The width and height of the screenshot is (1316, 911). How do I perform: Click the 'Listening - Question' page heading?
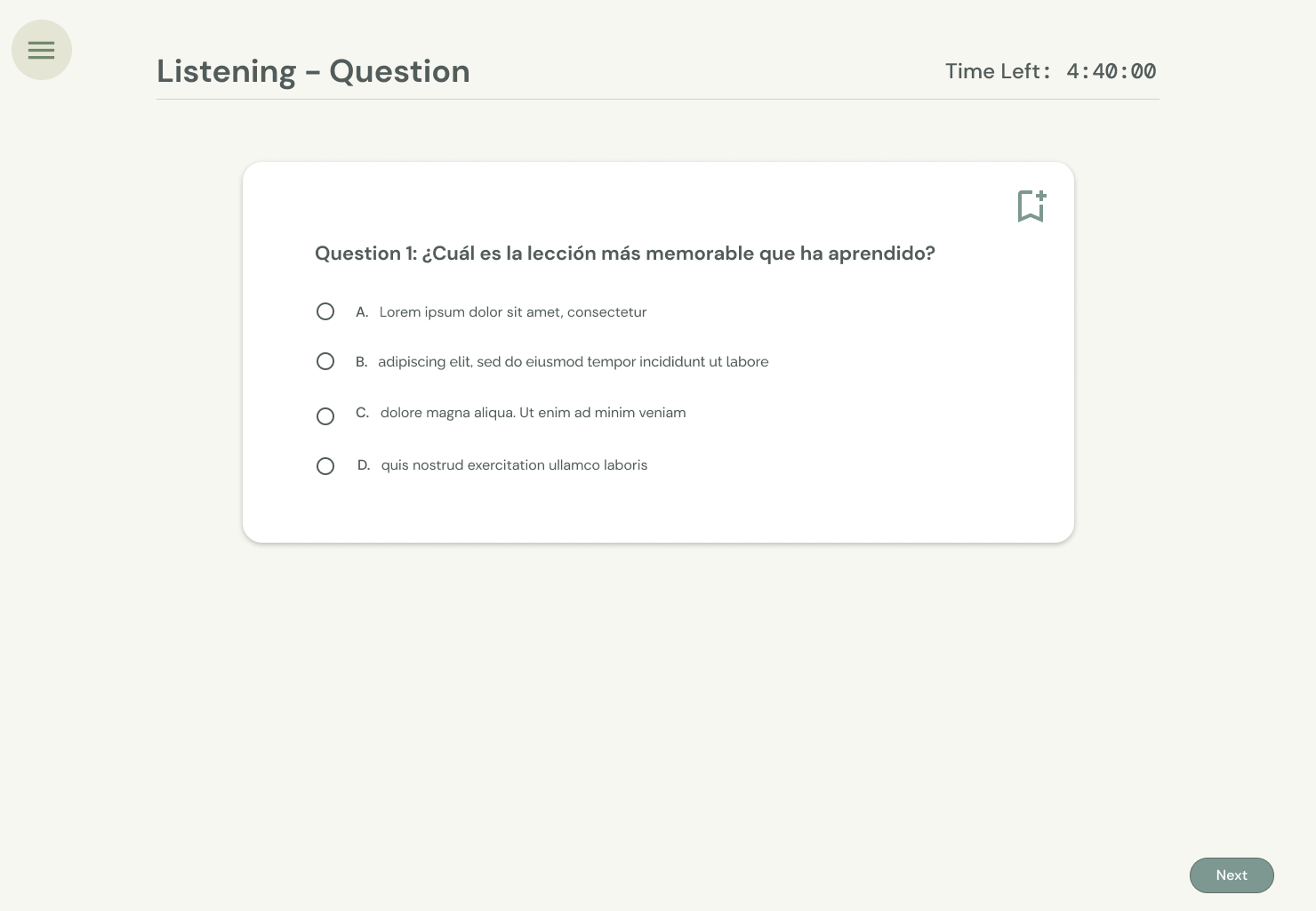click(x=313, y=71)
